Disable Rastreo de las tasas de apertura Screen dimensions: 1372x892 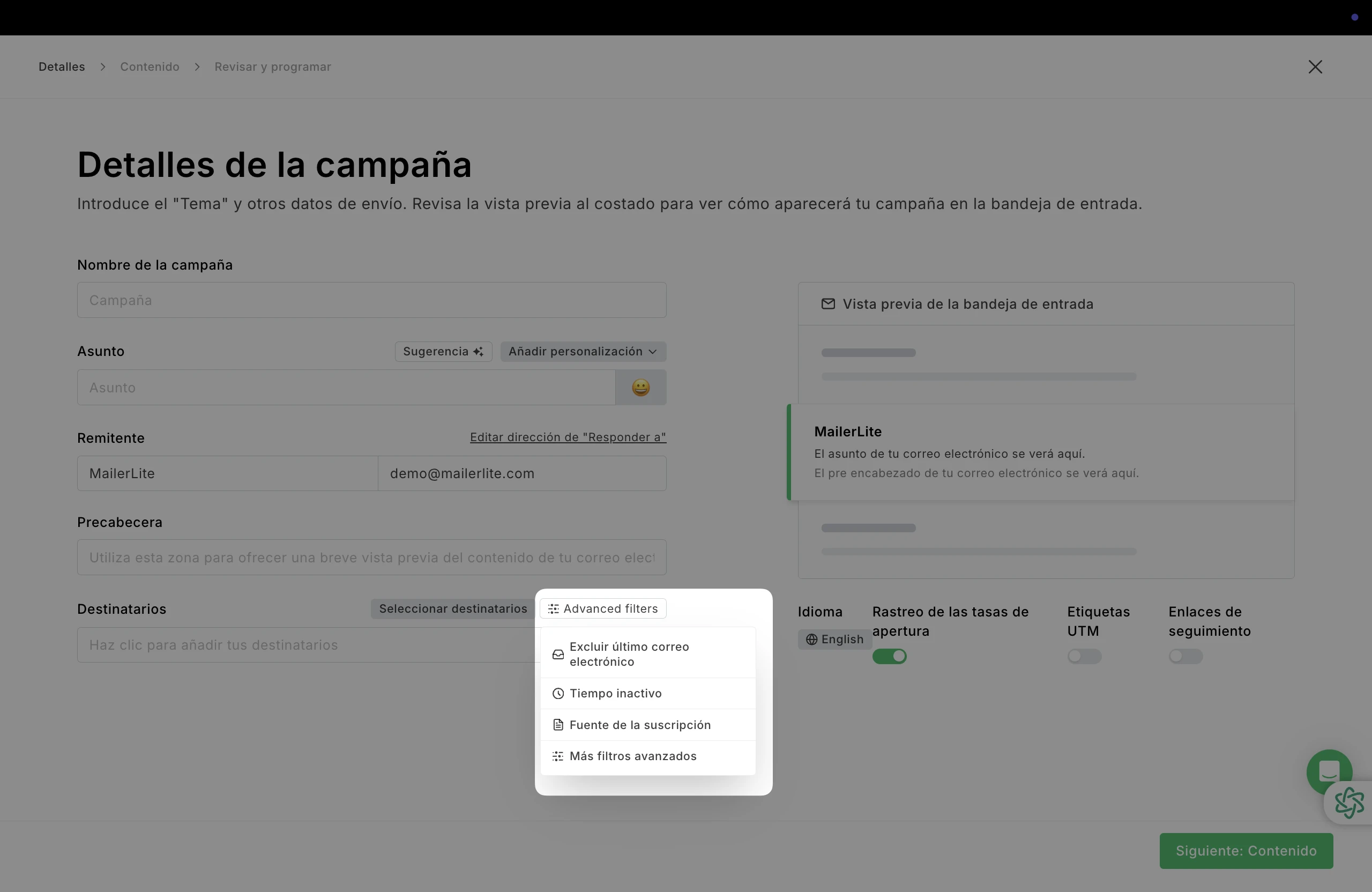[889, 656]
